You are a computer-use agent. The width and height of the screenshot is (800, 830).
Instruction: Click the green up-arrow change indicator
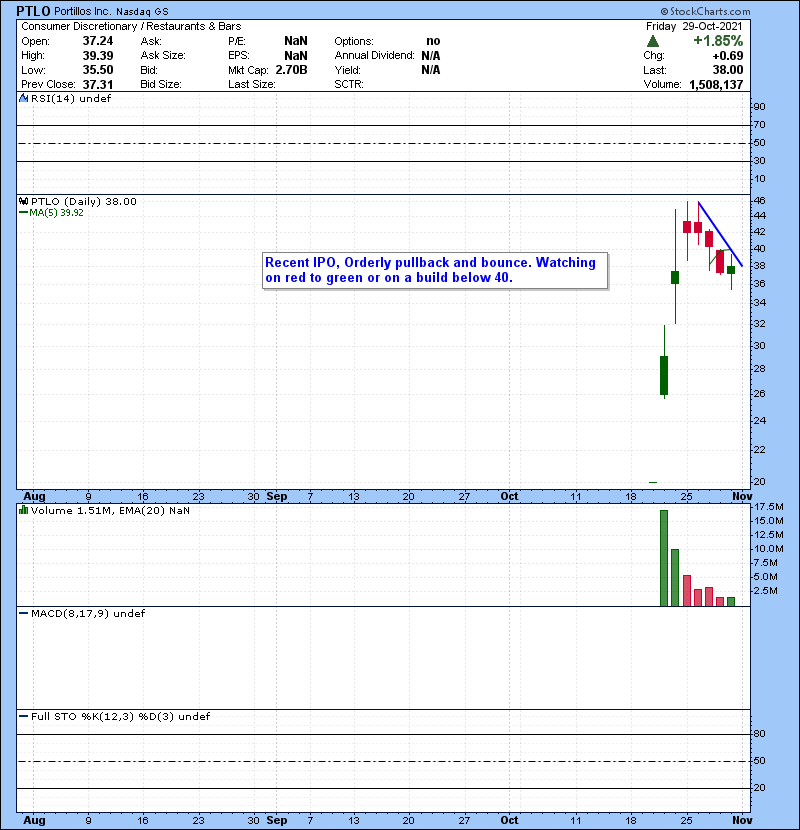click(653, 41)
